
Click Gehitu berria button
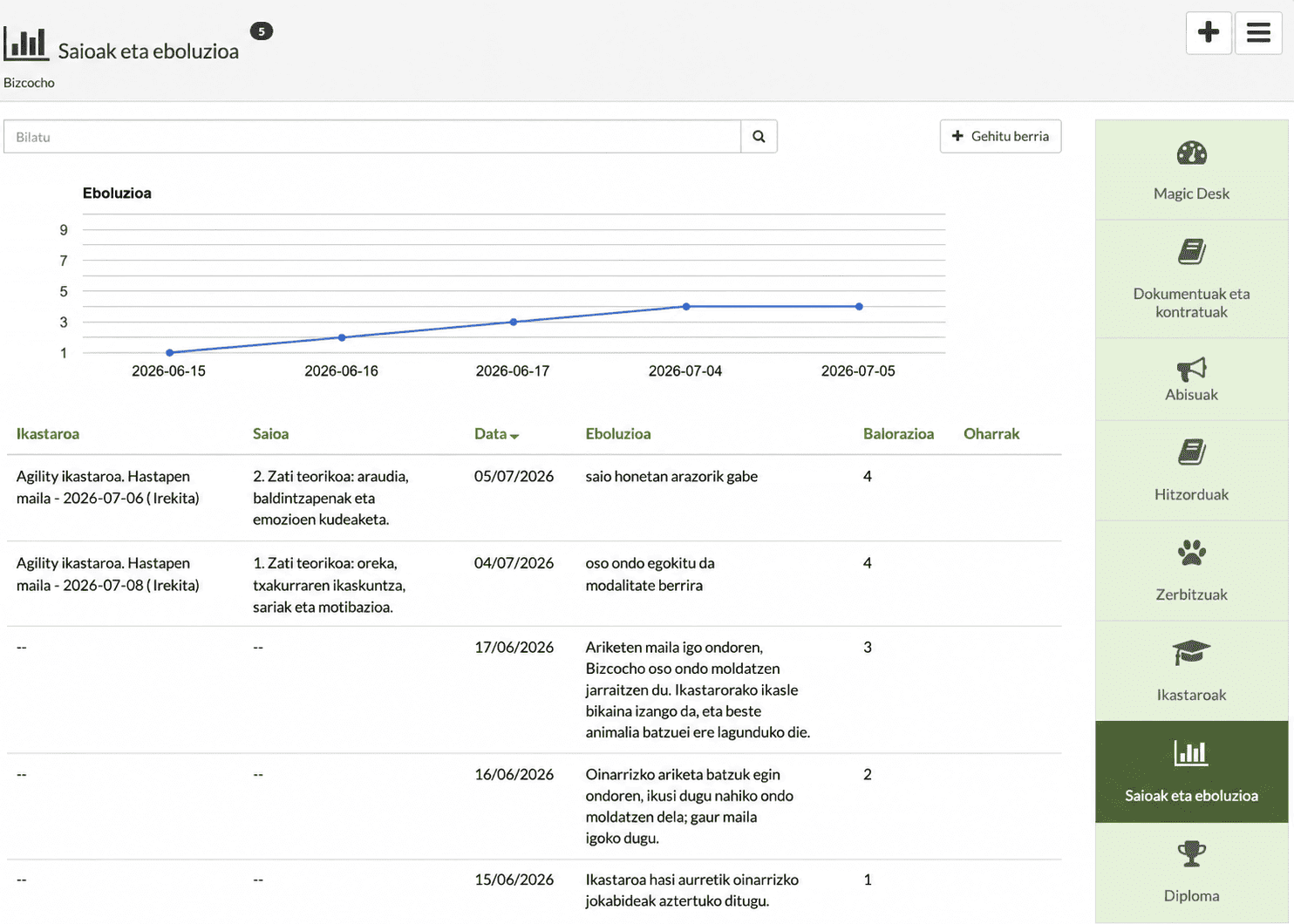[x=1000, y=137]
